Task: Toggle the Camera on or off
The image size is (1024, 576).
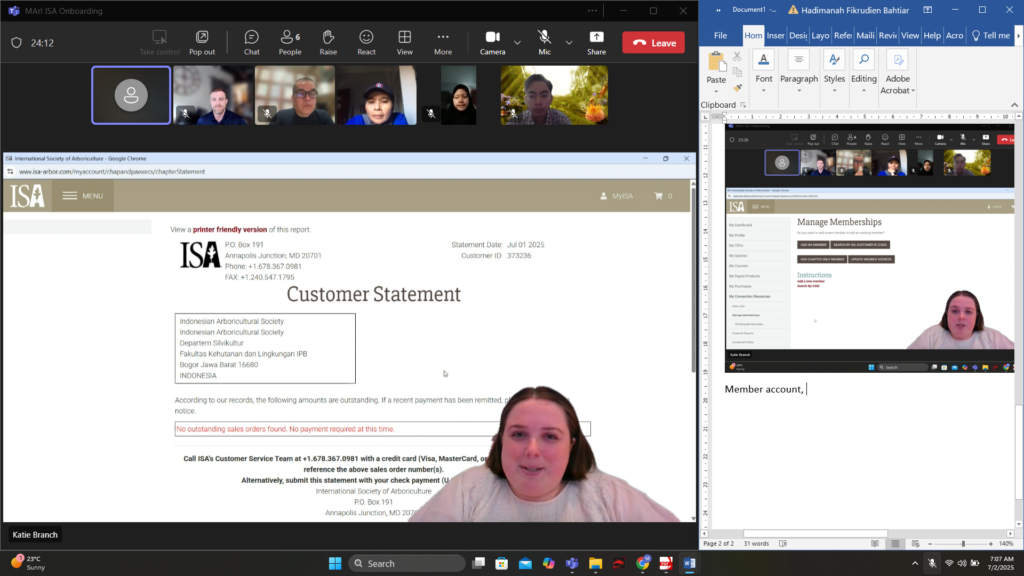Action: pos(492,42)
